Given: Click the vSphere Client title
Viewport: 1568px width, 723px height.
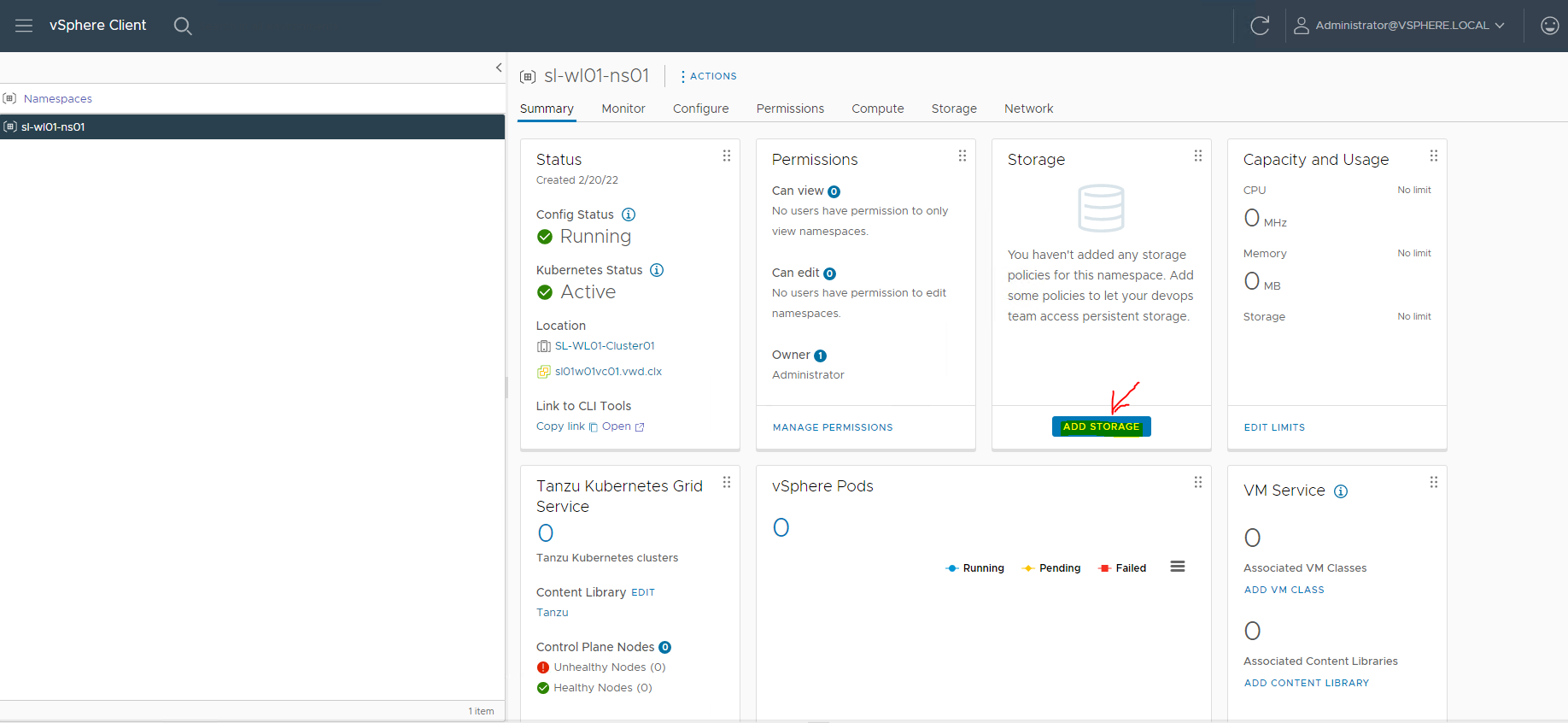Looking at the screenshot, I should [98, 26].
